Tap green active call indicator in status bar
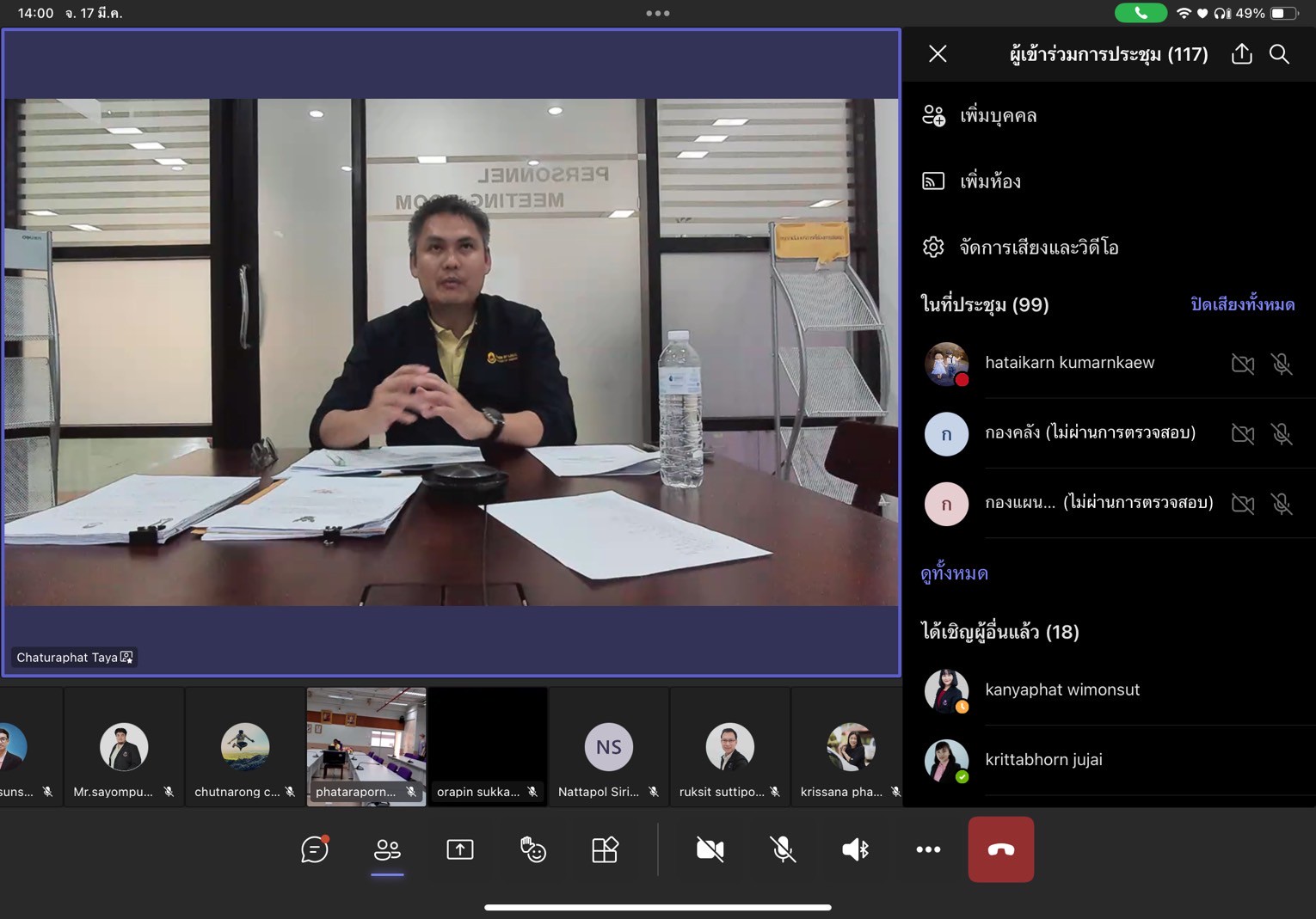Viewport: 1316px width, 919px height. 1141,13
